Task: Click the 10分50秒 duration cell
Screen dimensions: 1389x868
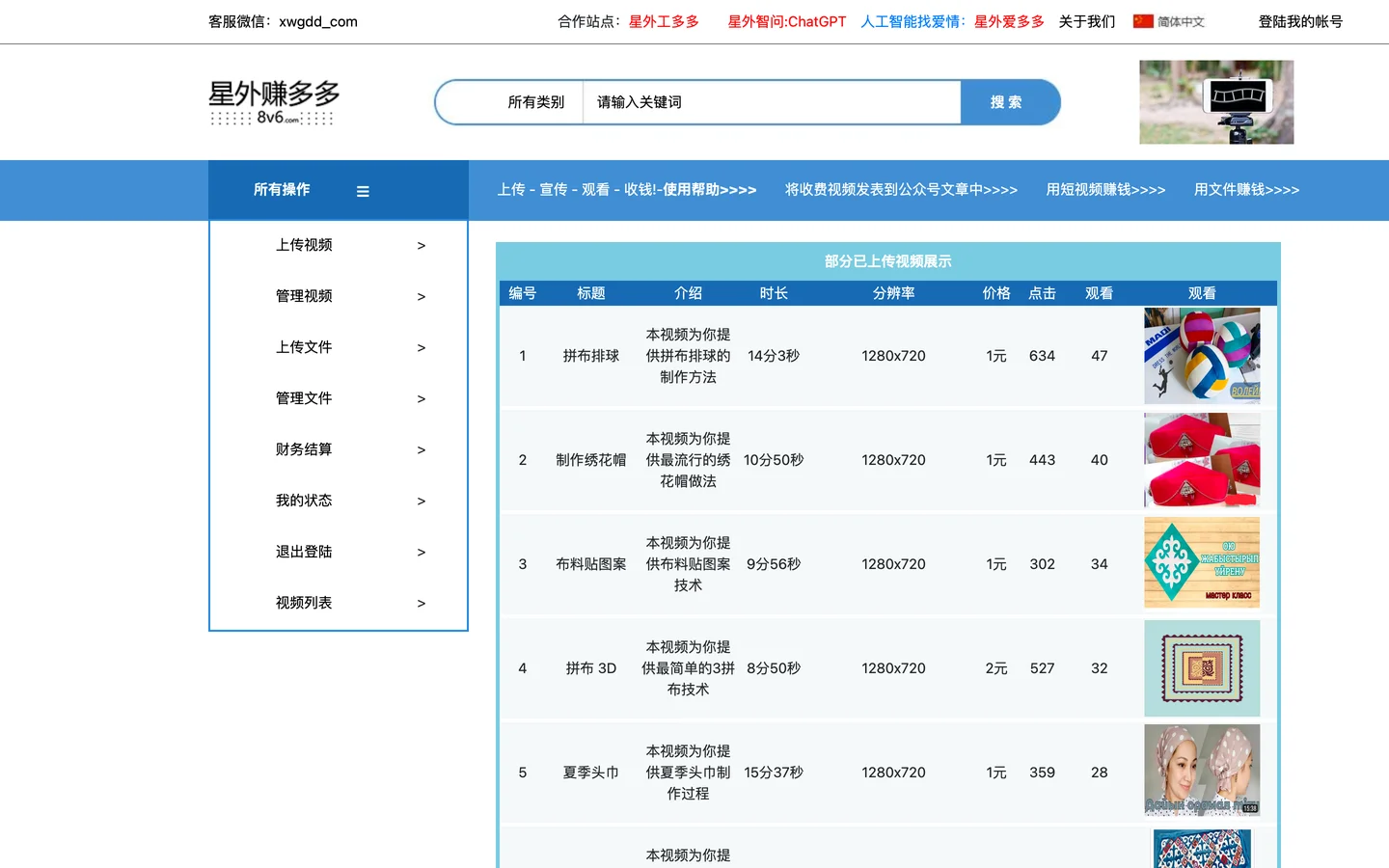Action: pos(774,460)
